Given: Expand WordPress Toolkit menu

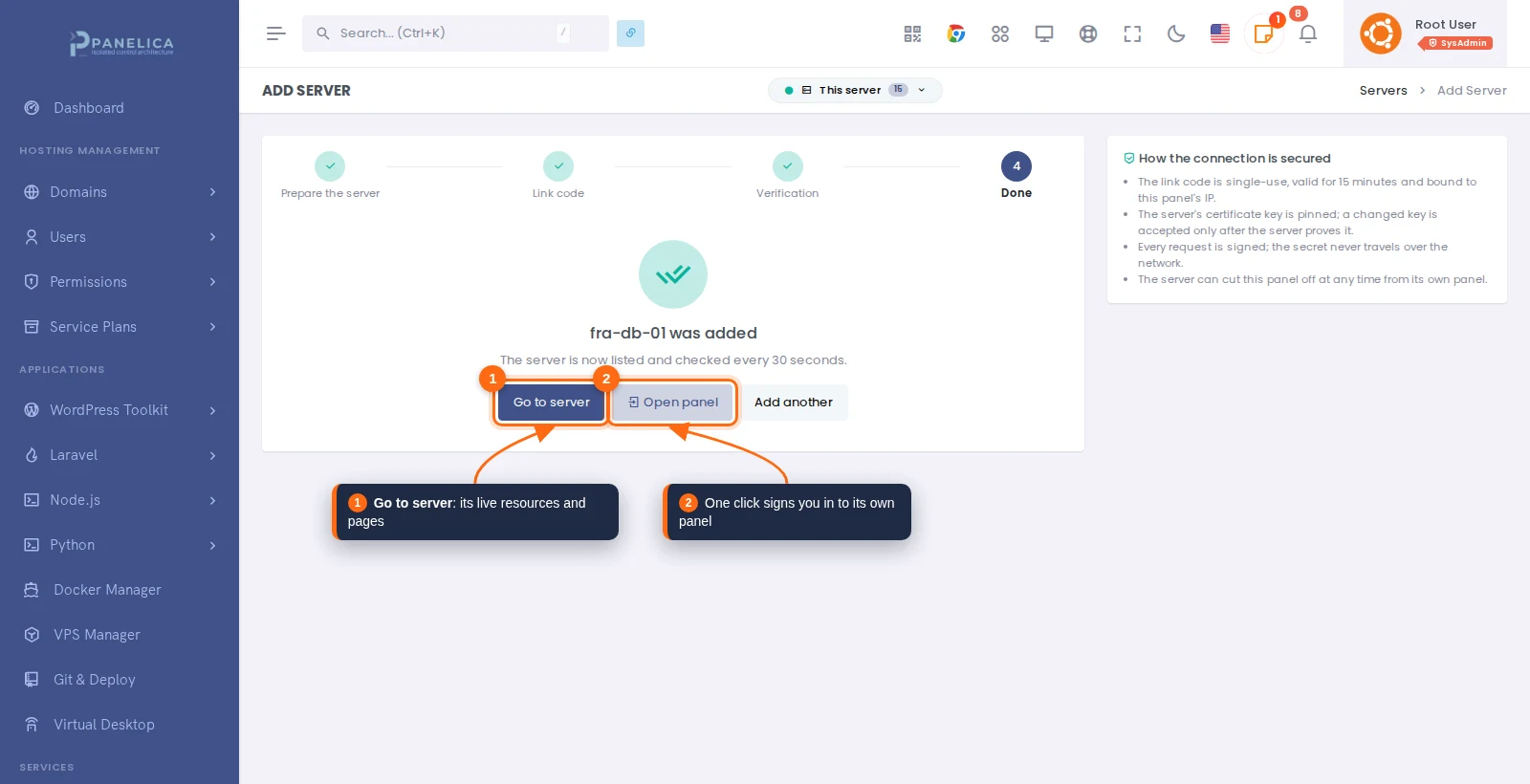Looking at the screenshot, I should [x=120, y=410].
